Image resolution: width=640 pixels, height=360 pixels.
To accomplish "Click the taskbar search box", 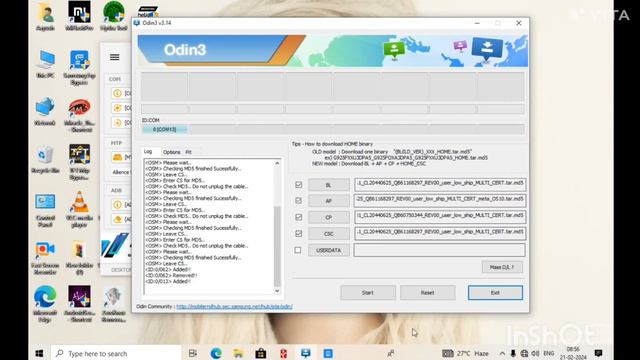I will coord(116,353).
